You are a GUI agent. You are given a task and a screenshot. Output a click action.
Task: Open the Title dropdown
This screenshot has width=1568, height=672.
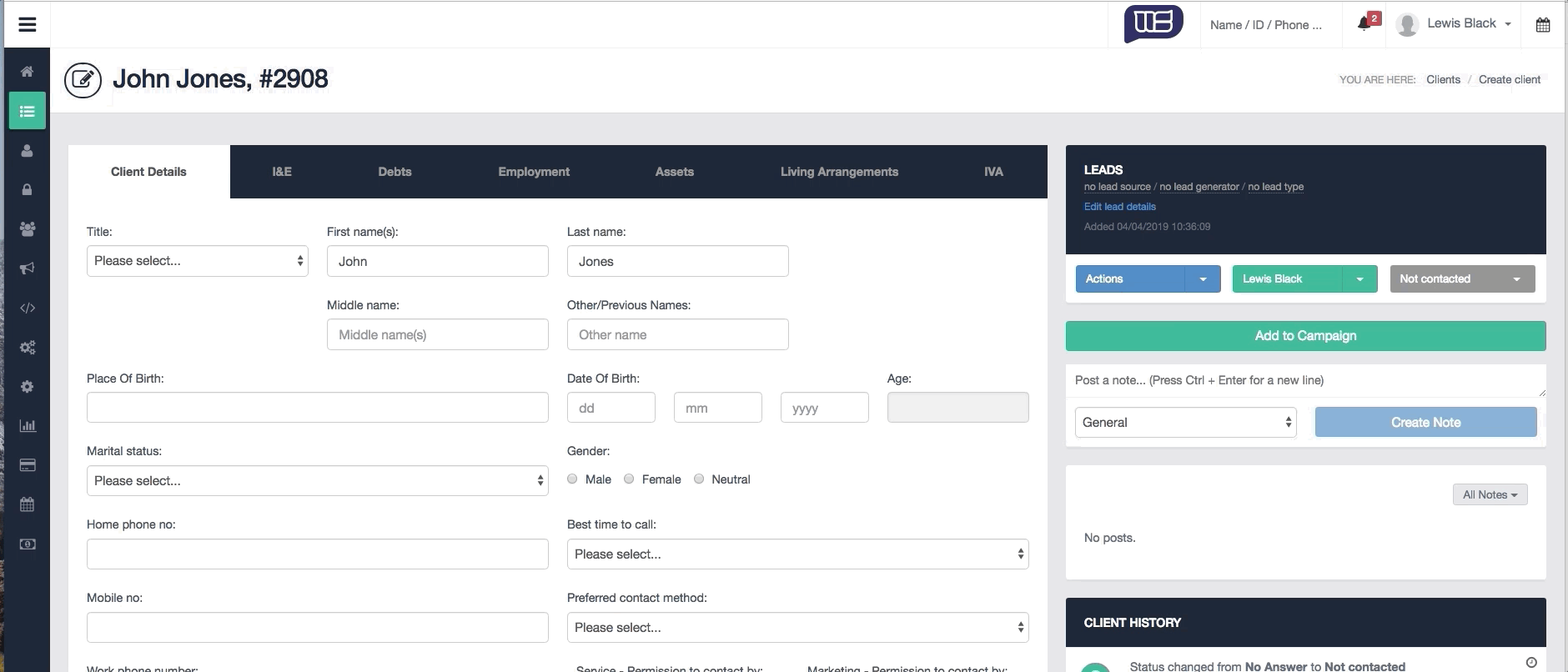click(197, 261)
